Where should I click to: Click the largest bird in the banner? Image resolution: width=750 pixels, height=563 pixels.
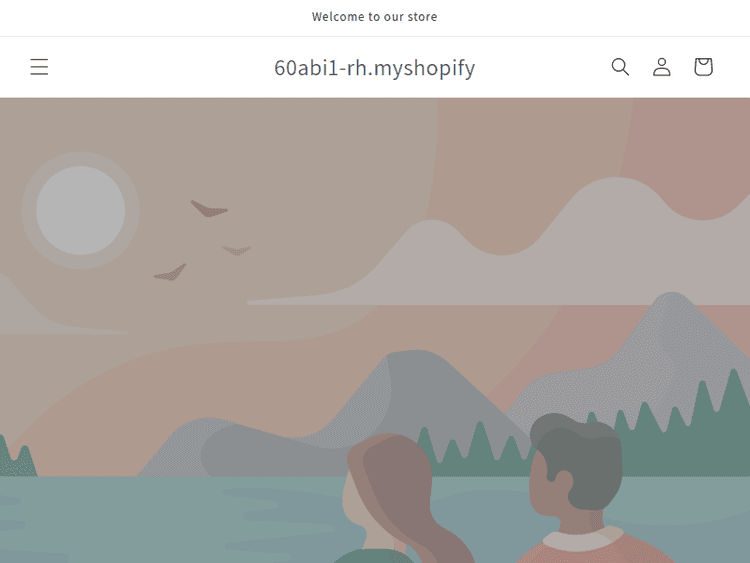pos(209,209)
